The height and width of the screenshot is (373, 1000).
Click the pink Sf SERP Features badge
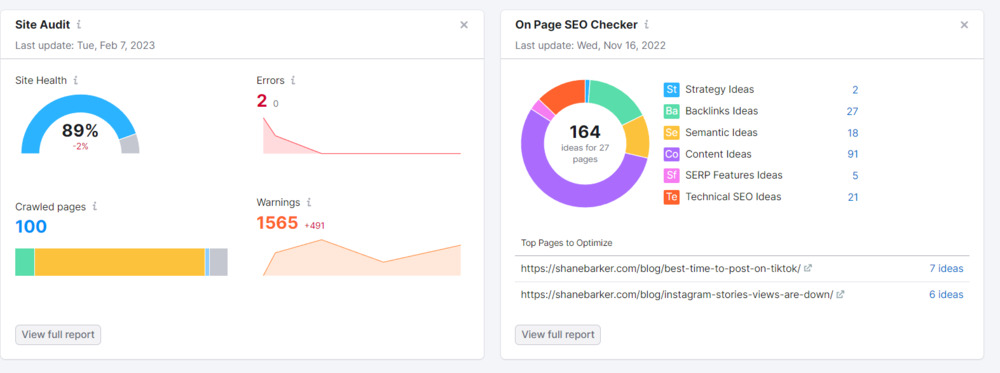(x=672, y=175)
